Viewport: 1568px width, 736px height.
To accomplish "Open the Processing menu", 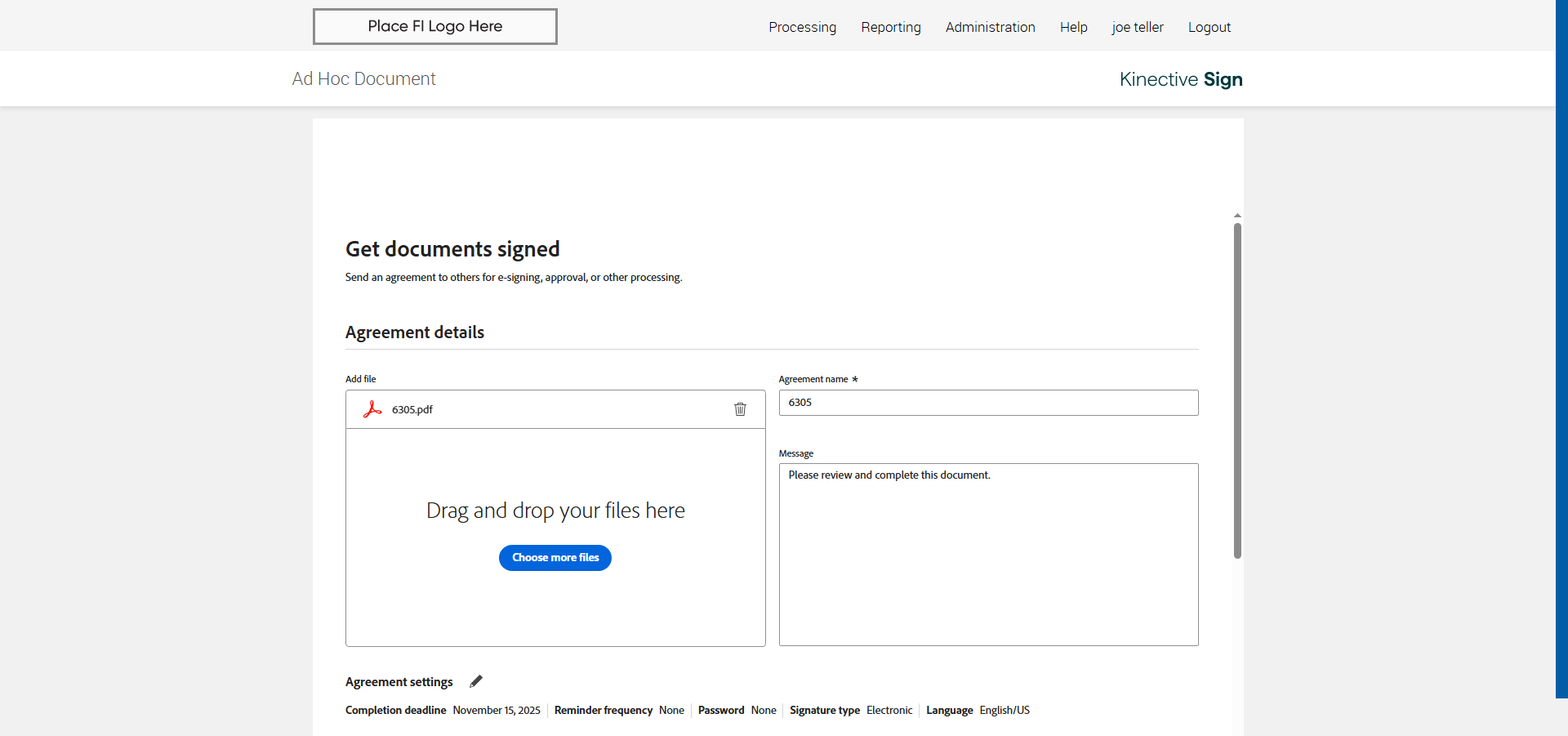I will [802, 27].
